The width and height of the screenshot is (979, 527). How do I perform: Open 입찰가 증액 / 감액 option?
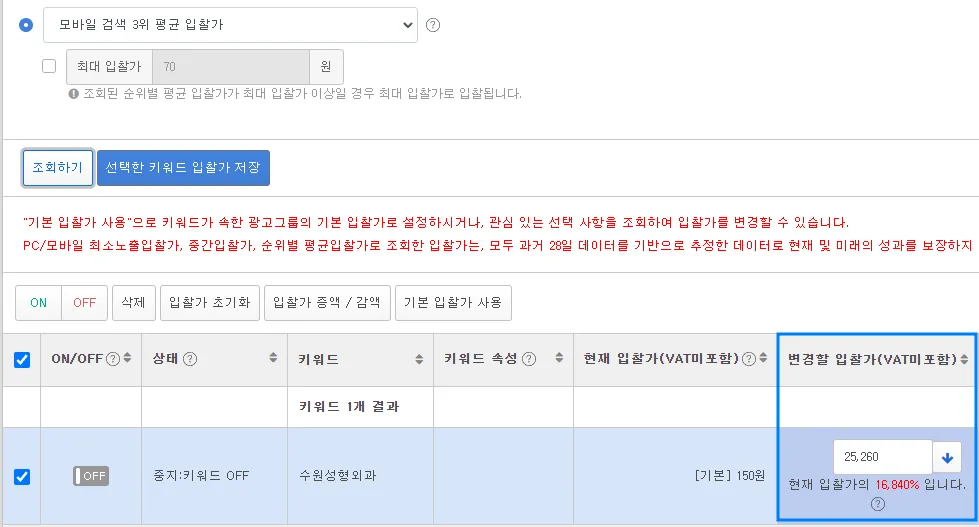327,303
